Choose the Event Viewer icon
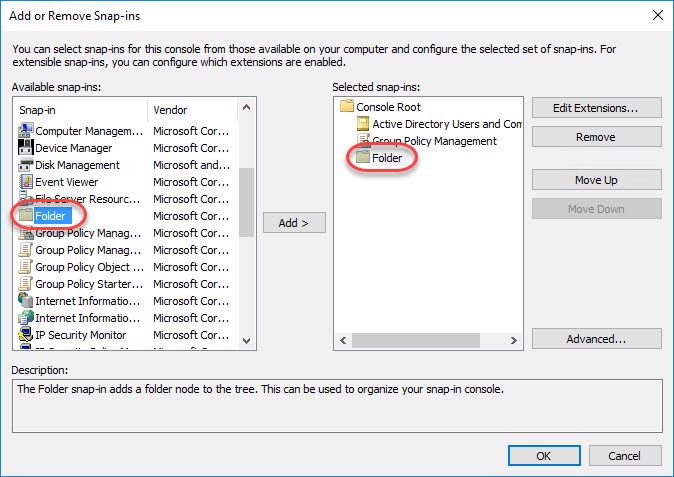 pyautogui.click(x=26, y=182)
